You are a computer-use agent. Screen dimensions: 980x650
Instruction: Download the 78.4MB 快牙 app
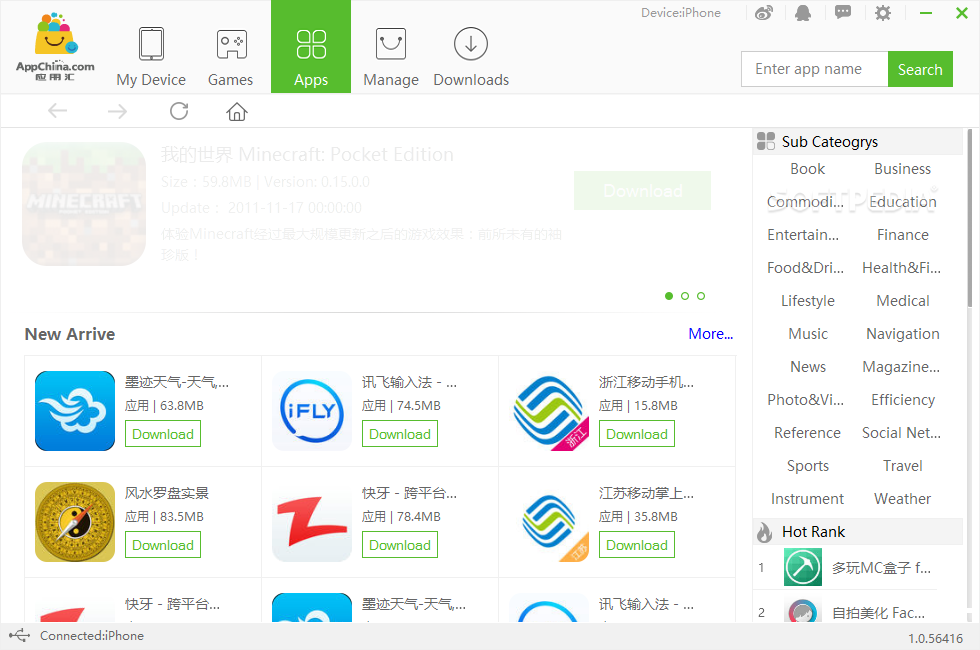(x=400, y=545)
